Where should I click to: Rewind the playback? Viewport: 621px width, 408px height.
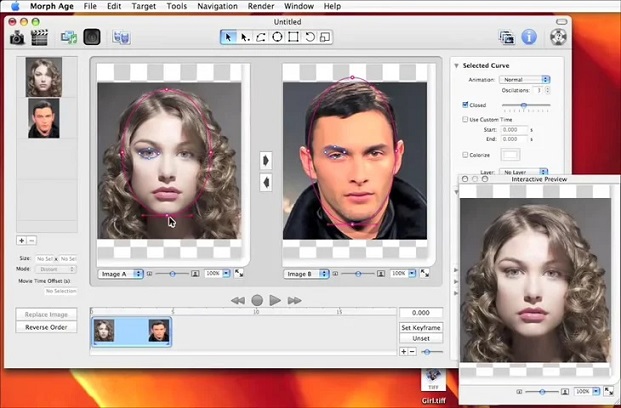(x=238, y=301)
